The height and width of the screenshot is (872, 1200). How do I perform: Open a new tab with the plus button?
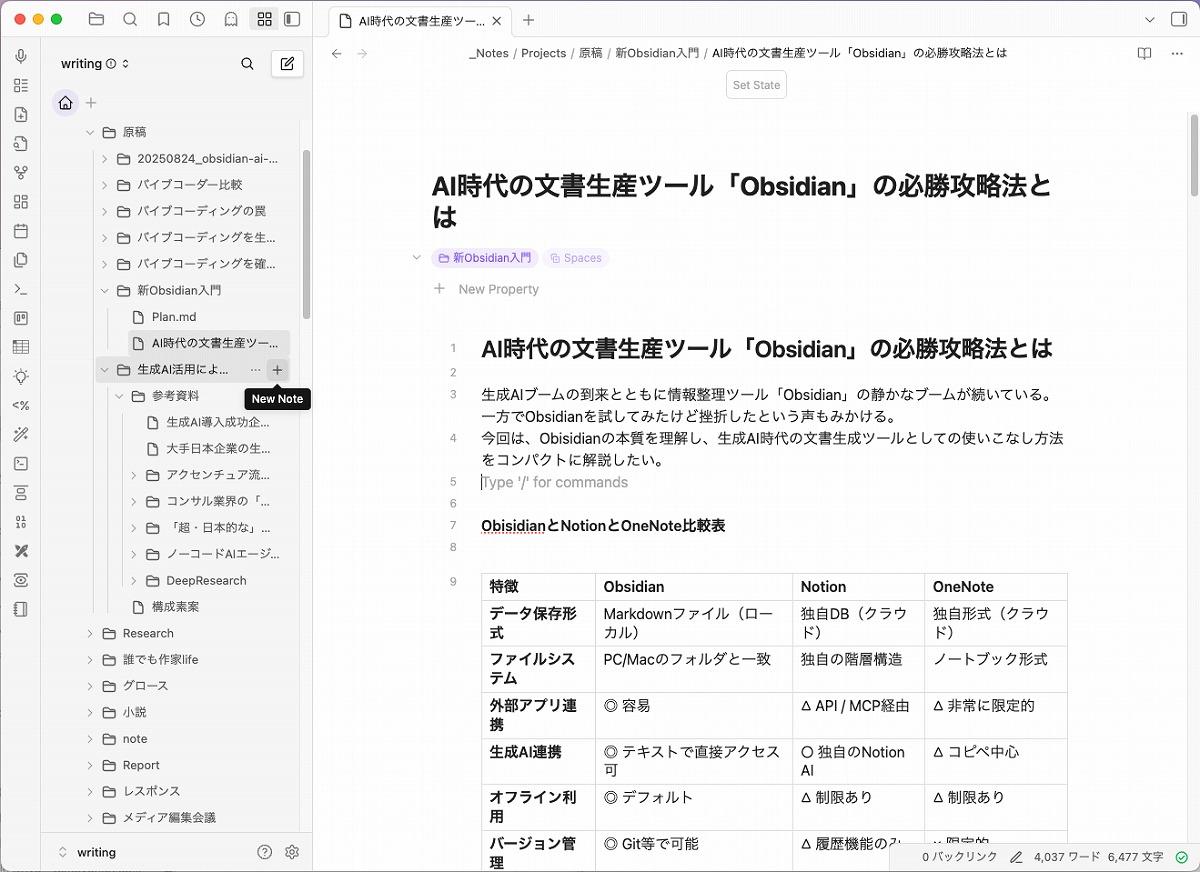coord(529,20)
